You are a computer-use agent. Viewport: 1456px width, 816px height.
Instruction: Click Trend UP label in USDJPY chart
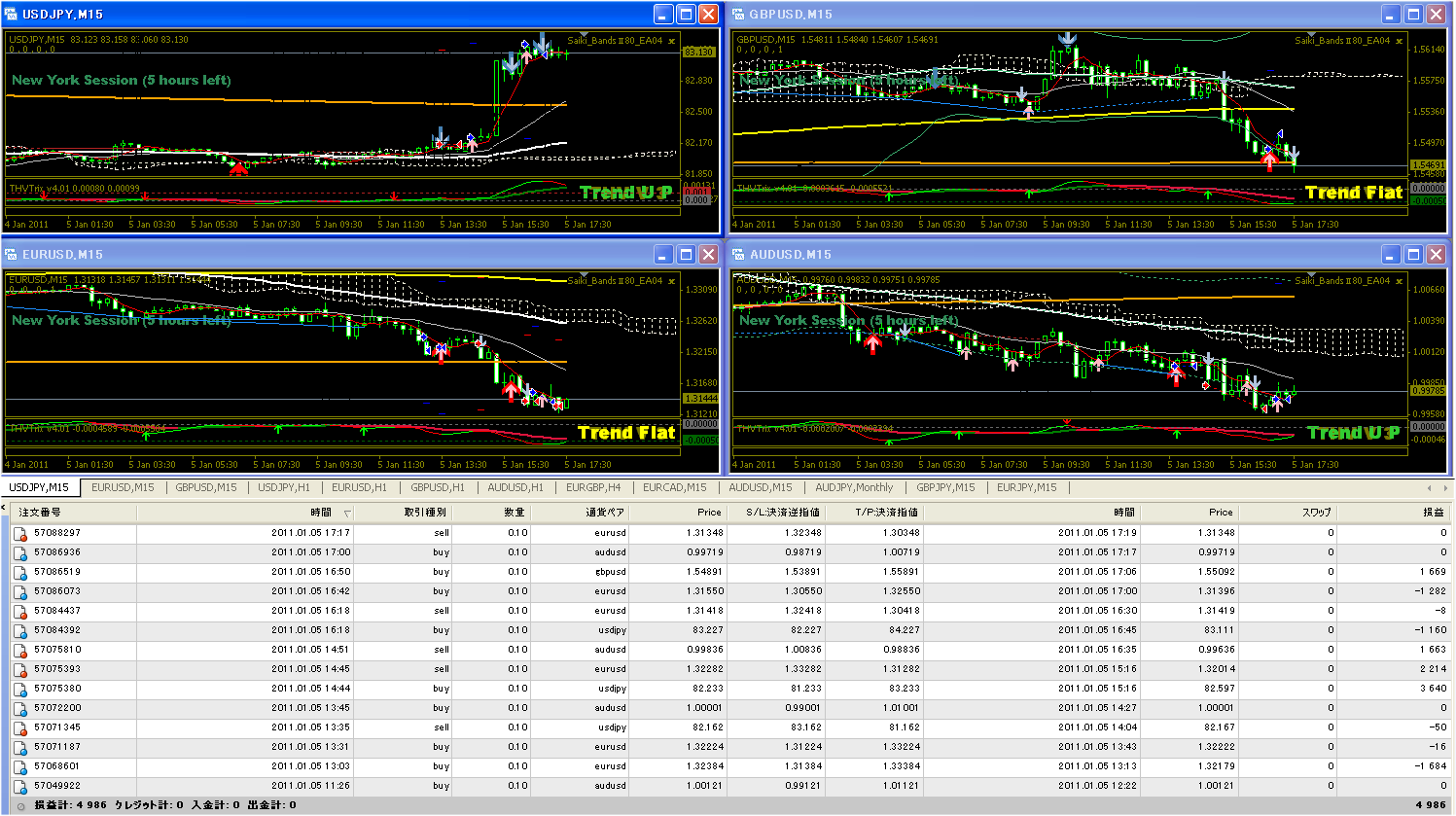coord(626,193)
